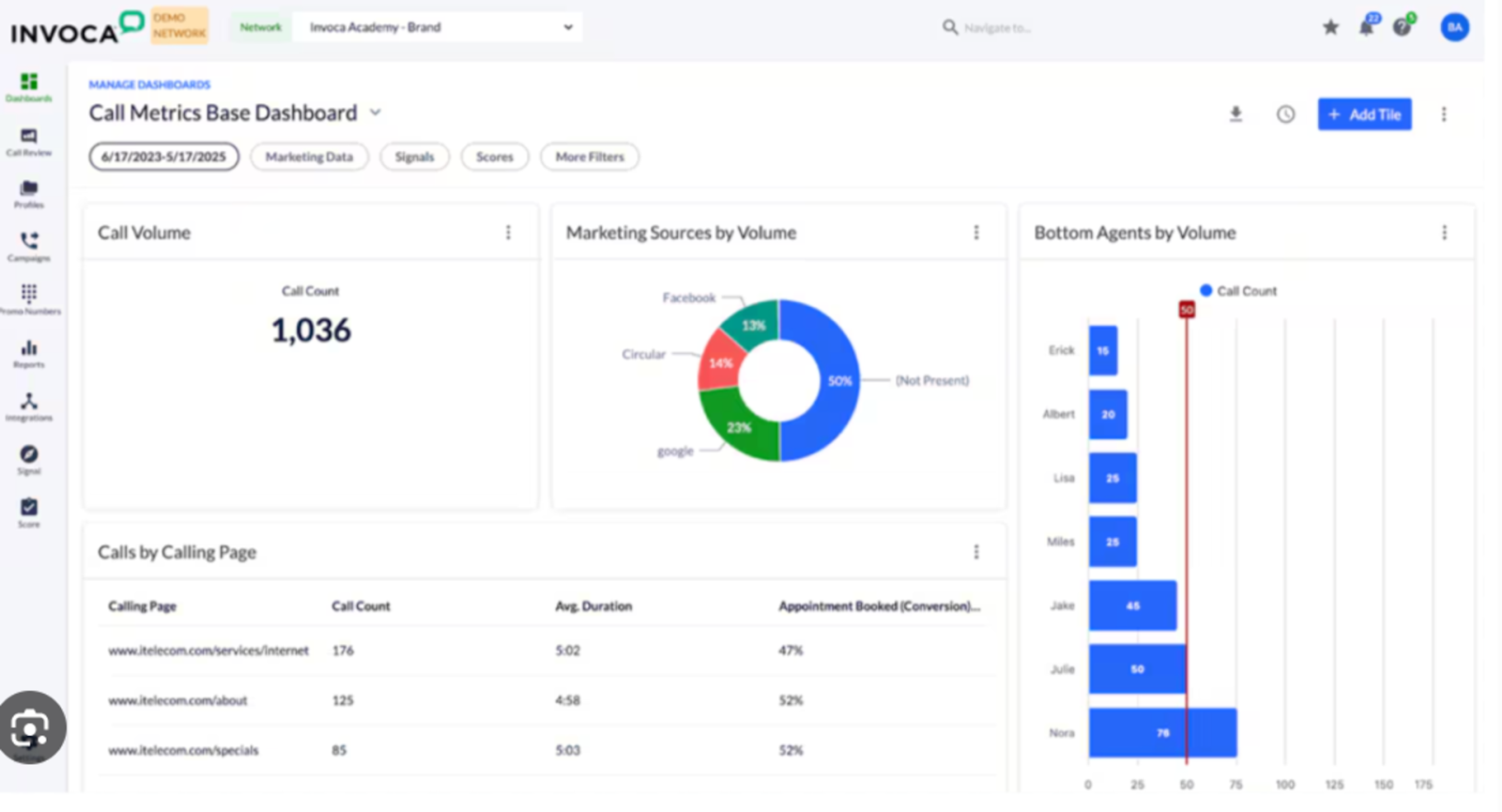
Task: Click the 176 call count cell
Action: pos(343,651)
